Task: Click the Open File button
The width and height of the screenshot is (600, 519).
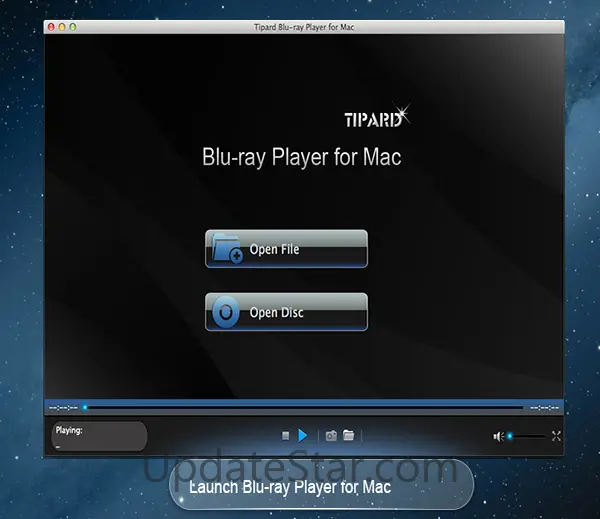Action: click(286, 249)
